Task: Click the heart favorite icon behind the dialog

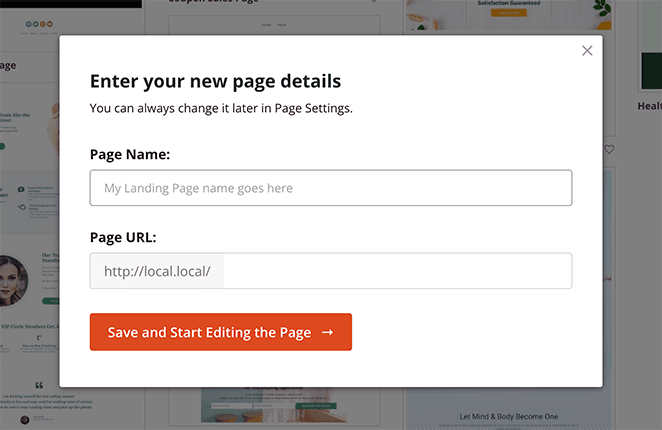Action: [x=609, y=149]
